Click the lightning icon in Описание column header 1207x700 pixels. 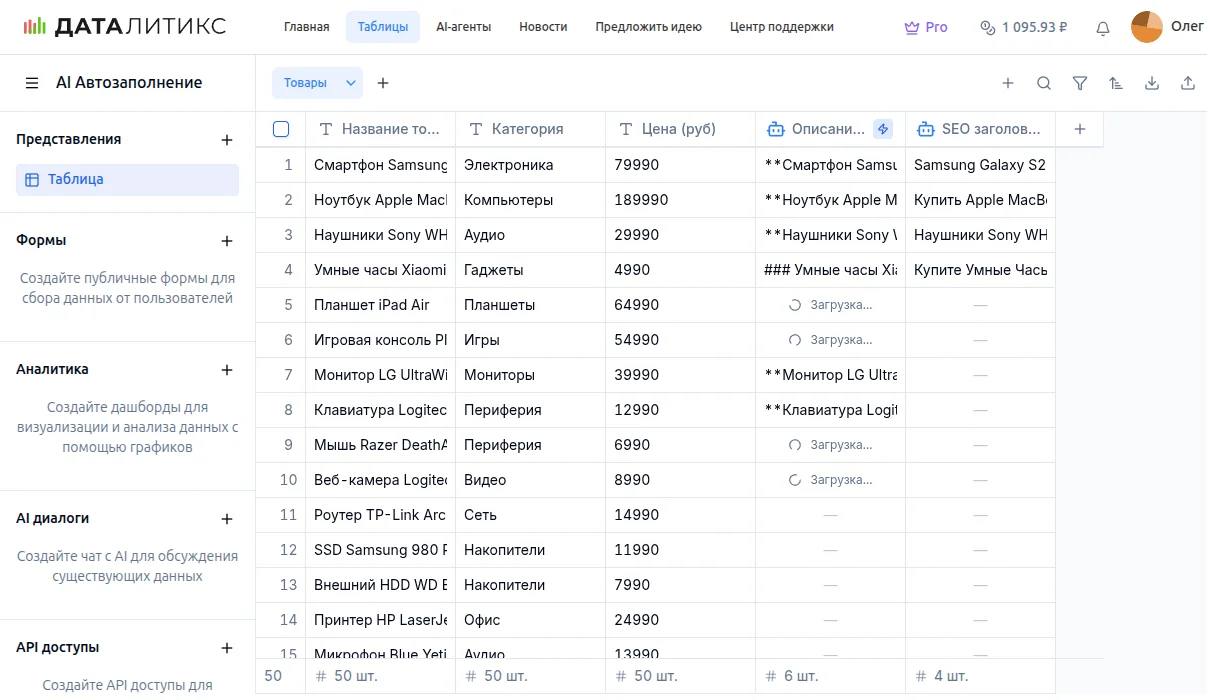pyautogui.click(x=882, y=129)
